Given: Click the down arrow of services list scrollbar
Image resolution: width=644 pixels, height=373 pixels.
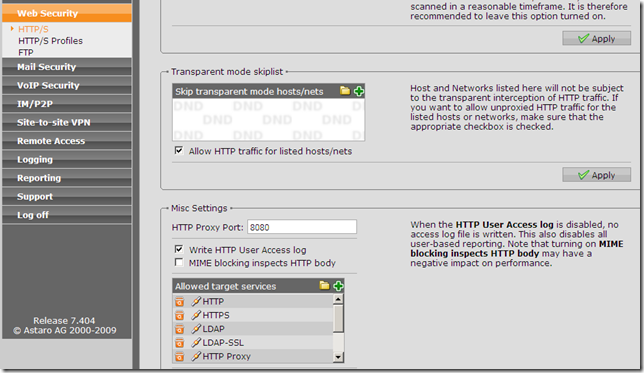Looking at the screenshot, I should (x=338, y=357).
